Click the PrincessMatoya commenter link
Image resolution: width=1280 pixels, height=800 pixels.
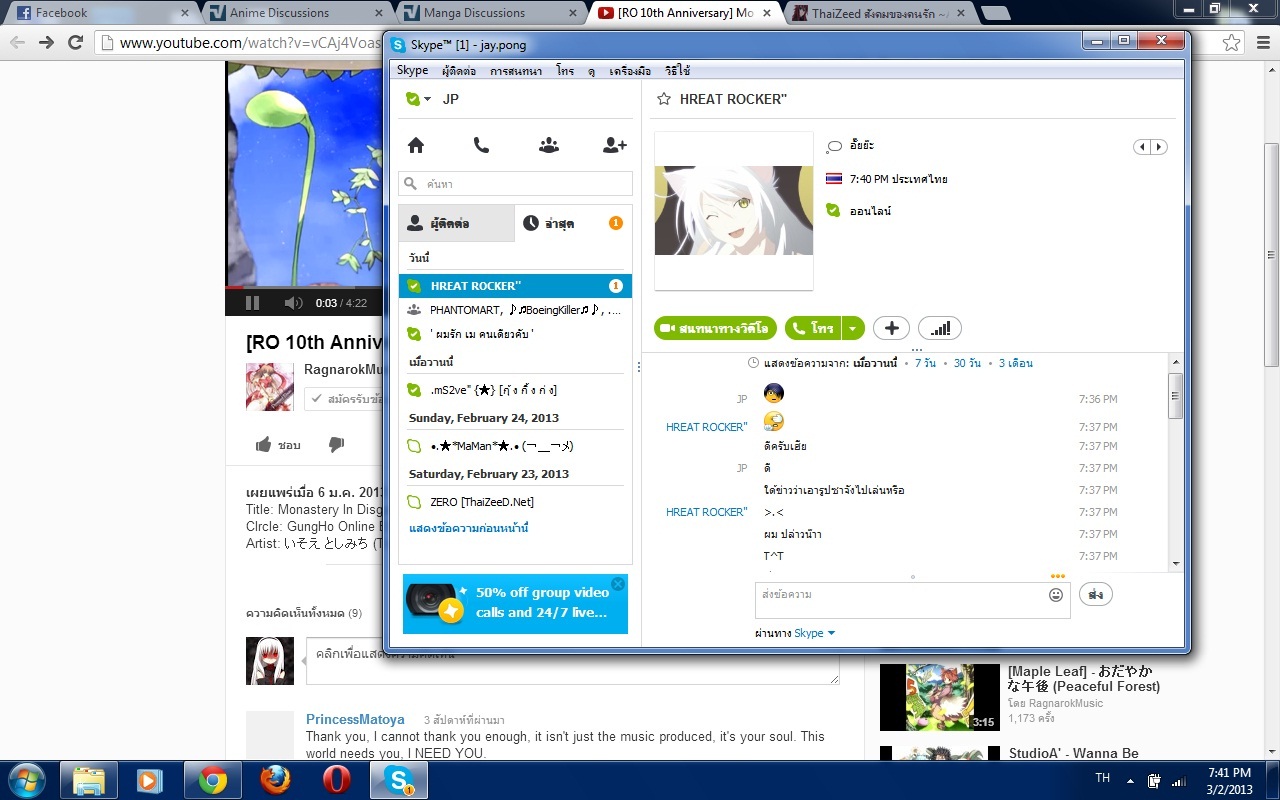tap(355, 720)
